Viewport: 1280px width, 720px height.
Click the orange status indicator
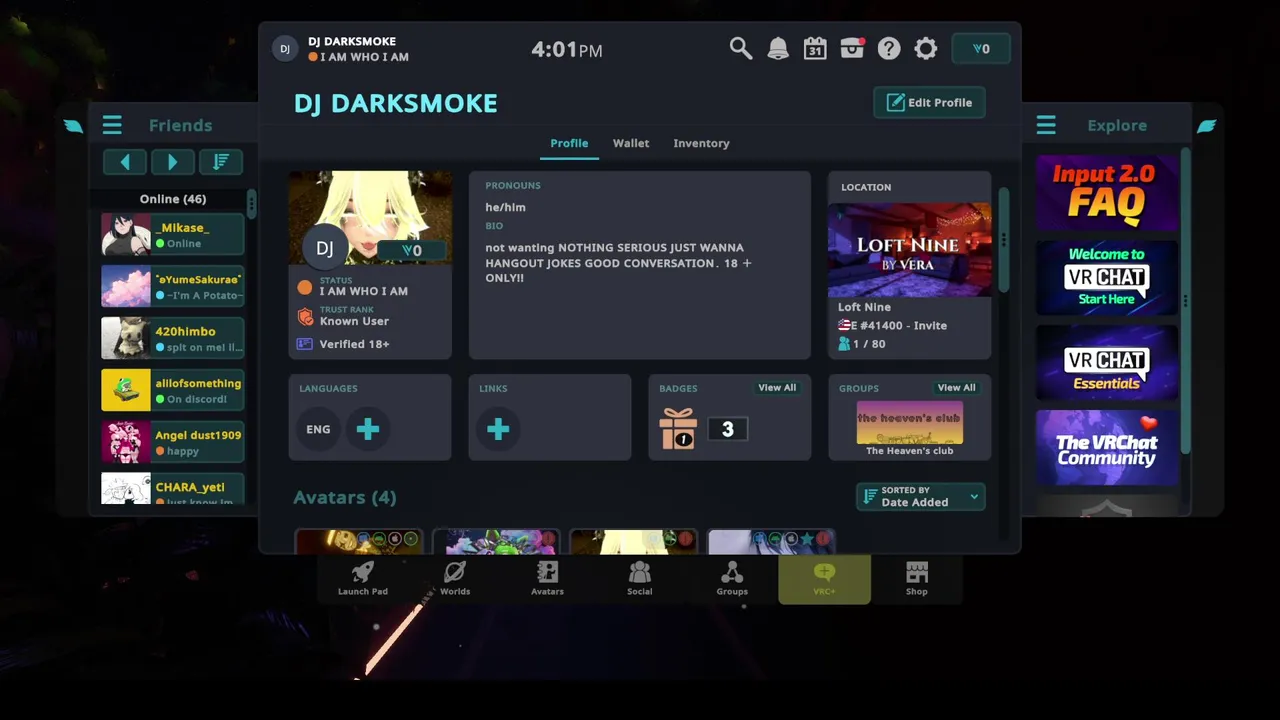(305, 287)
